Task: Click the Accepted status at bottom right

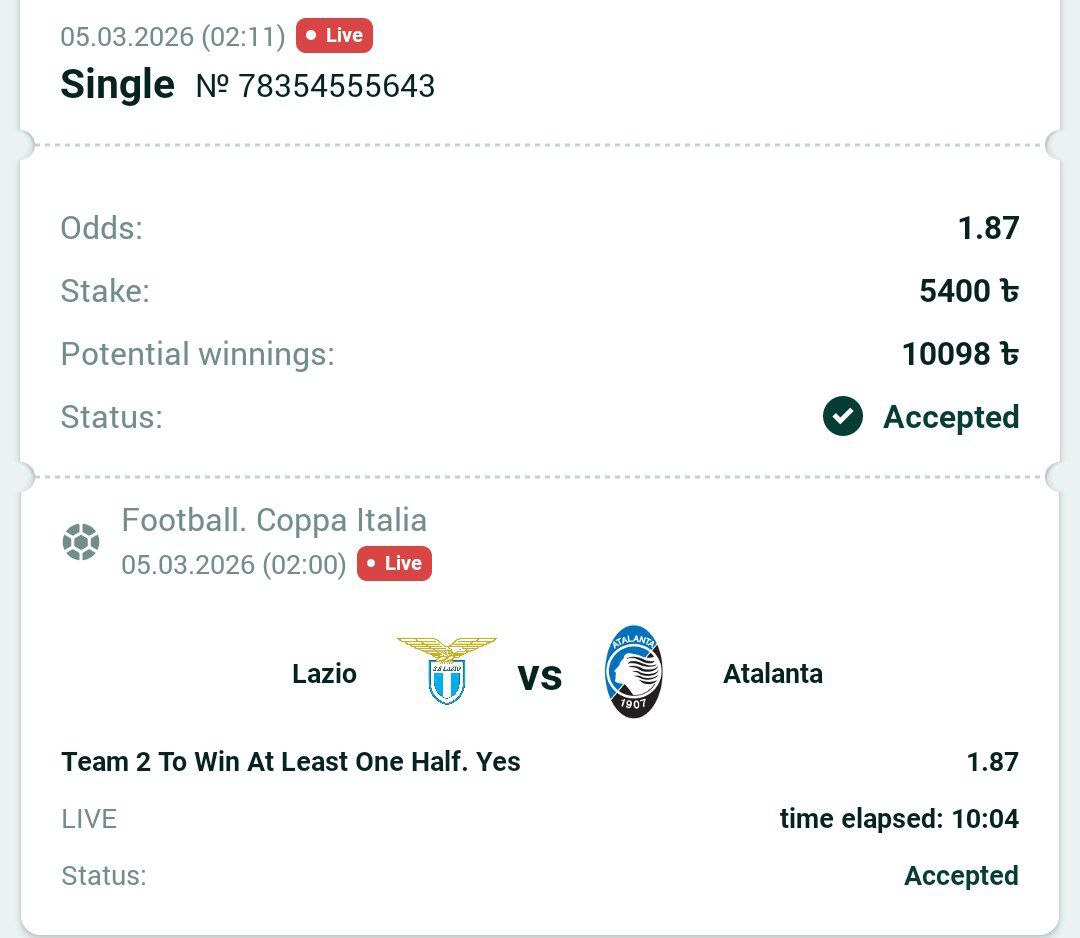Action: (x=960, y=876)
